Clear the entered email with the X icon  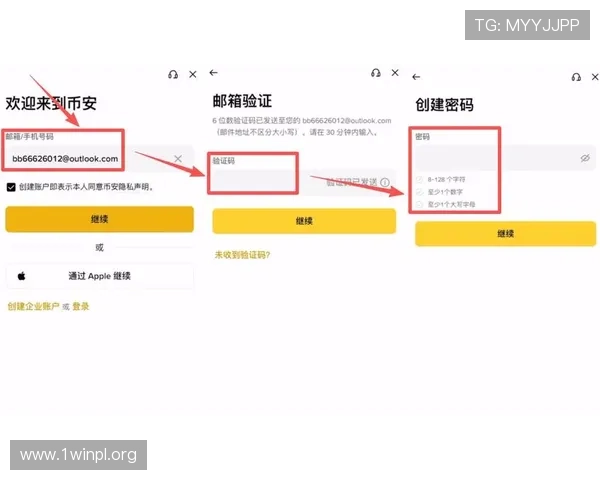click(178, 158)
